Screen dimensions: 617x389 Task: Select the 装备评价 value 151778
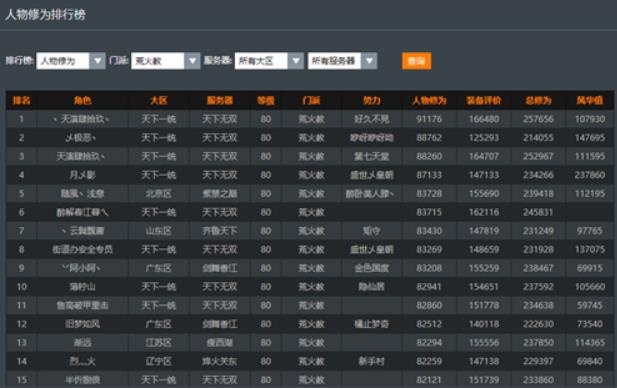pyautogui.click(x=484, y=306)
